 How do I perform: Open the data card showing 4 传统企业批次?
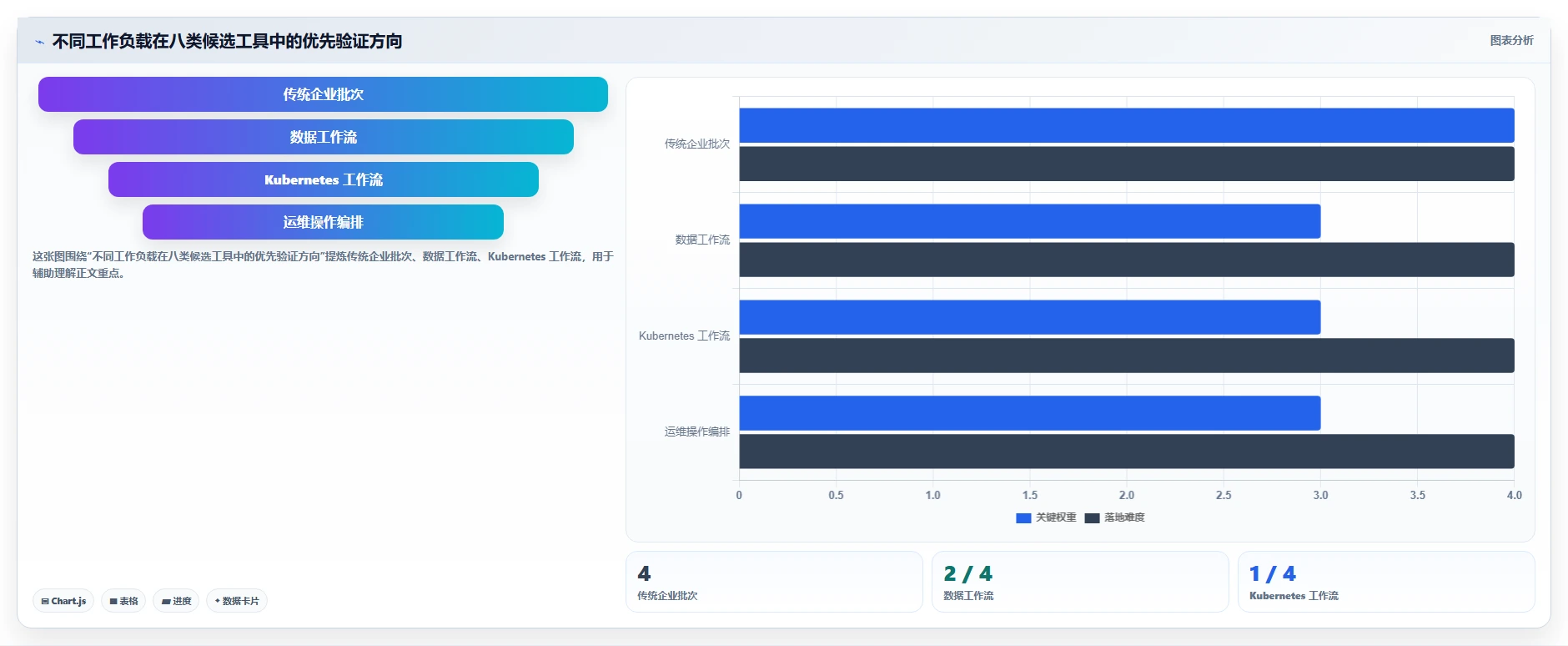pos(774,582)
